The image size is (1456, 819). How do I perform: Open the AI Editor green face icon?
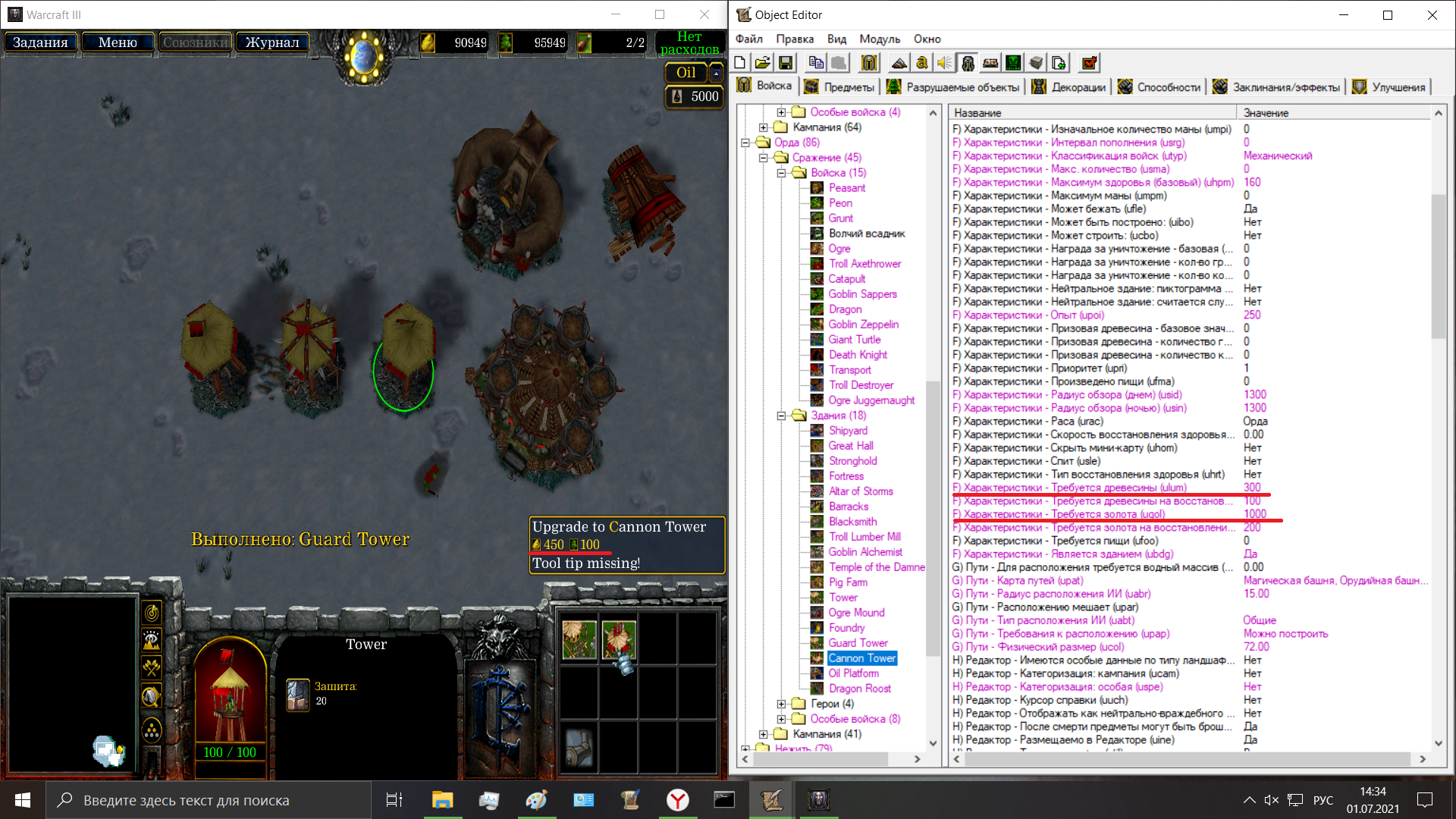coord(1013,63)
